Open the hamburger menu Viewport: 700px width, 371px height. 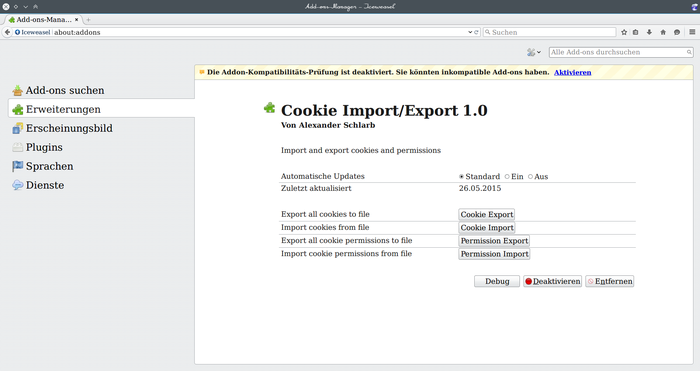coord(692,32)
